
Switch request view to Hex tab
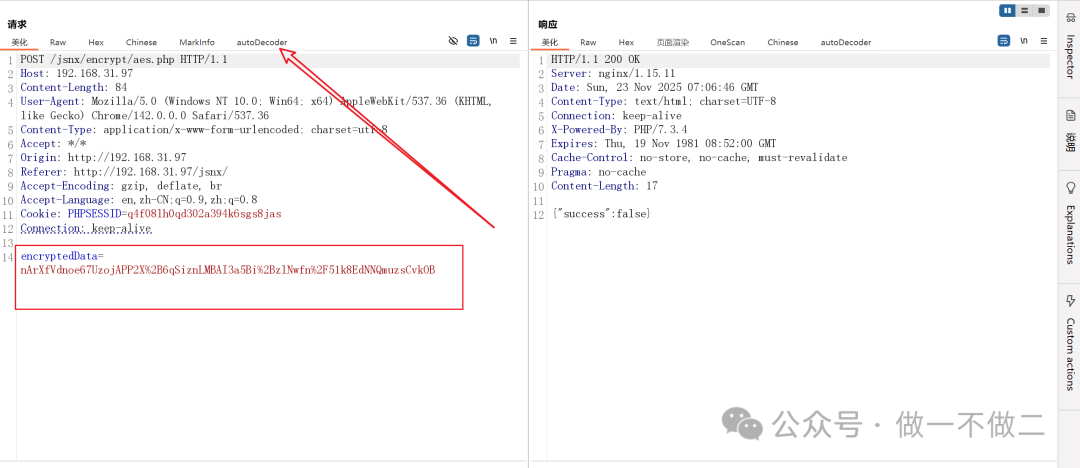click(x=96, y=42)
